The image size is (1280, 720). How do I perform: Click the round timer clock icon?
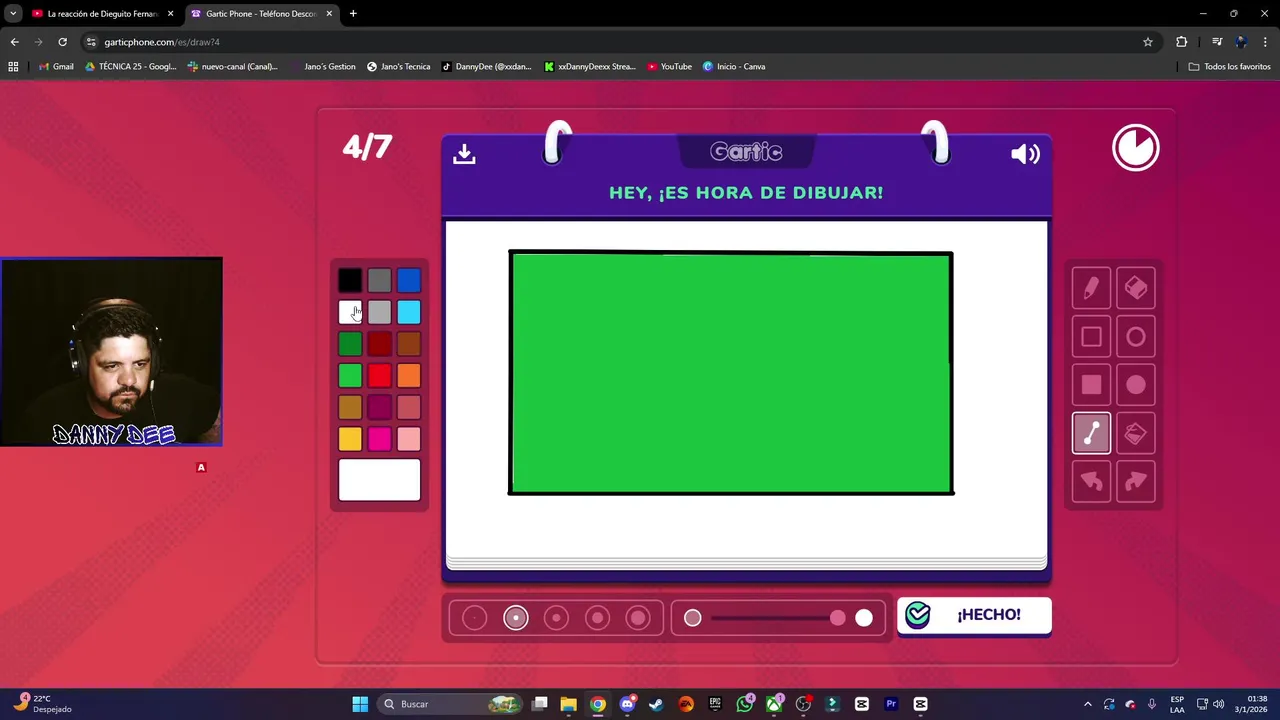(x=1136, y=148)
